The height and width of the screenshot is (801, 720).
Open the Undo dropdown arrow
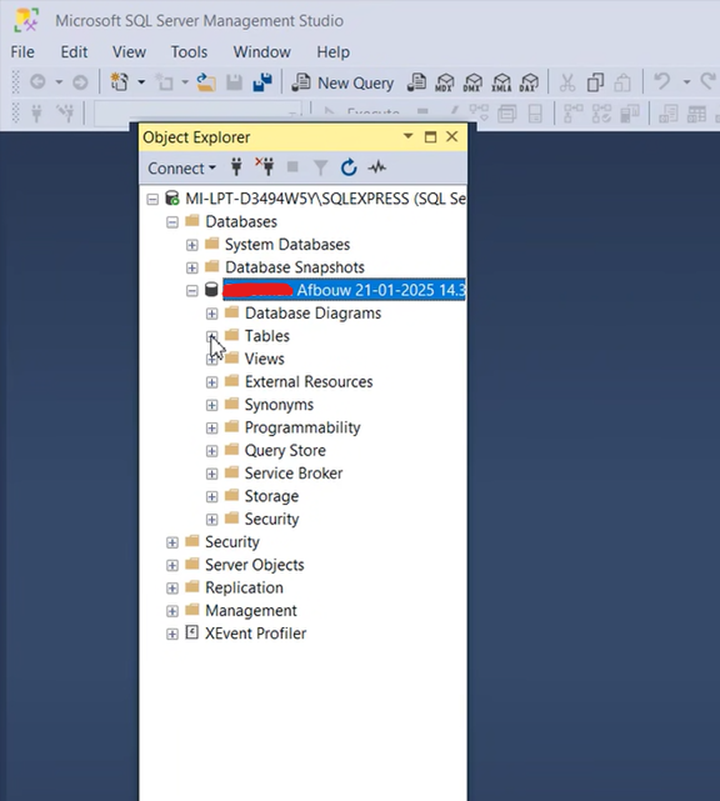pos(687,82)
